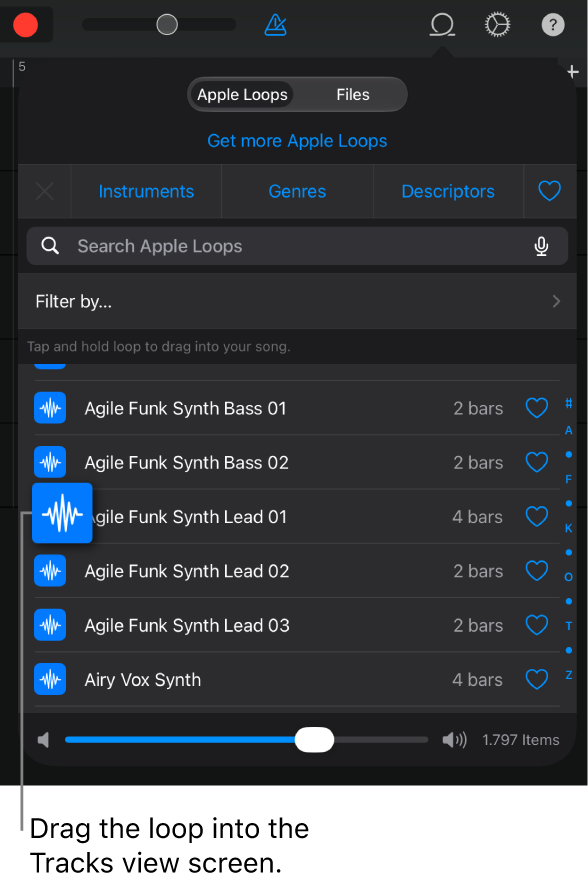Expand the Filter by... row
588x892 pixels.
(x=297, y=301)
